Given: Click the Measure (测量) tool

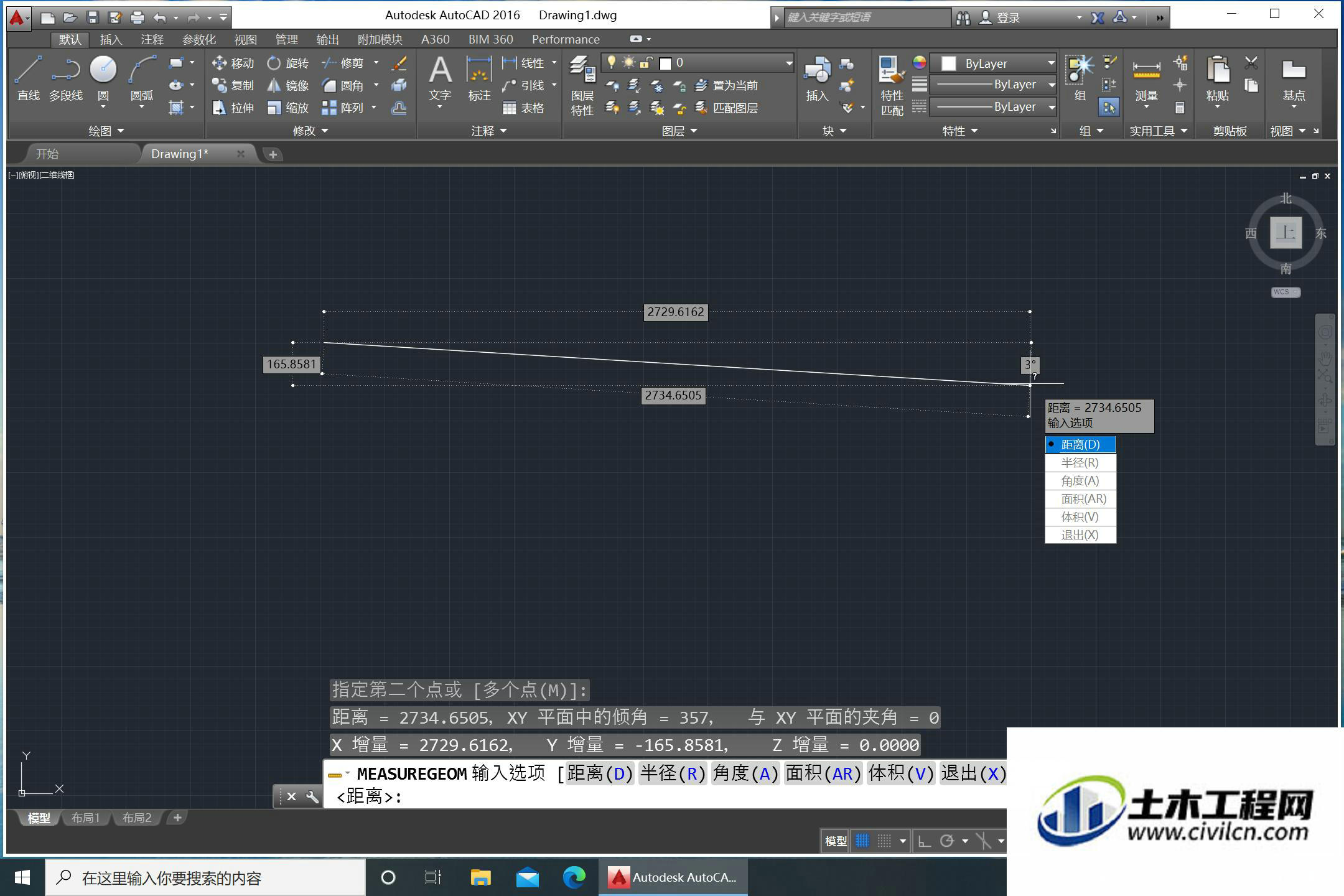Looking at the screenshot, I should 1146,80.
